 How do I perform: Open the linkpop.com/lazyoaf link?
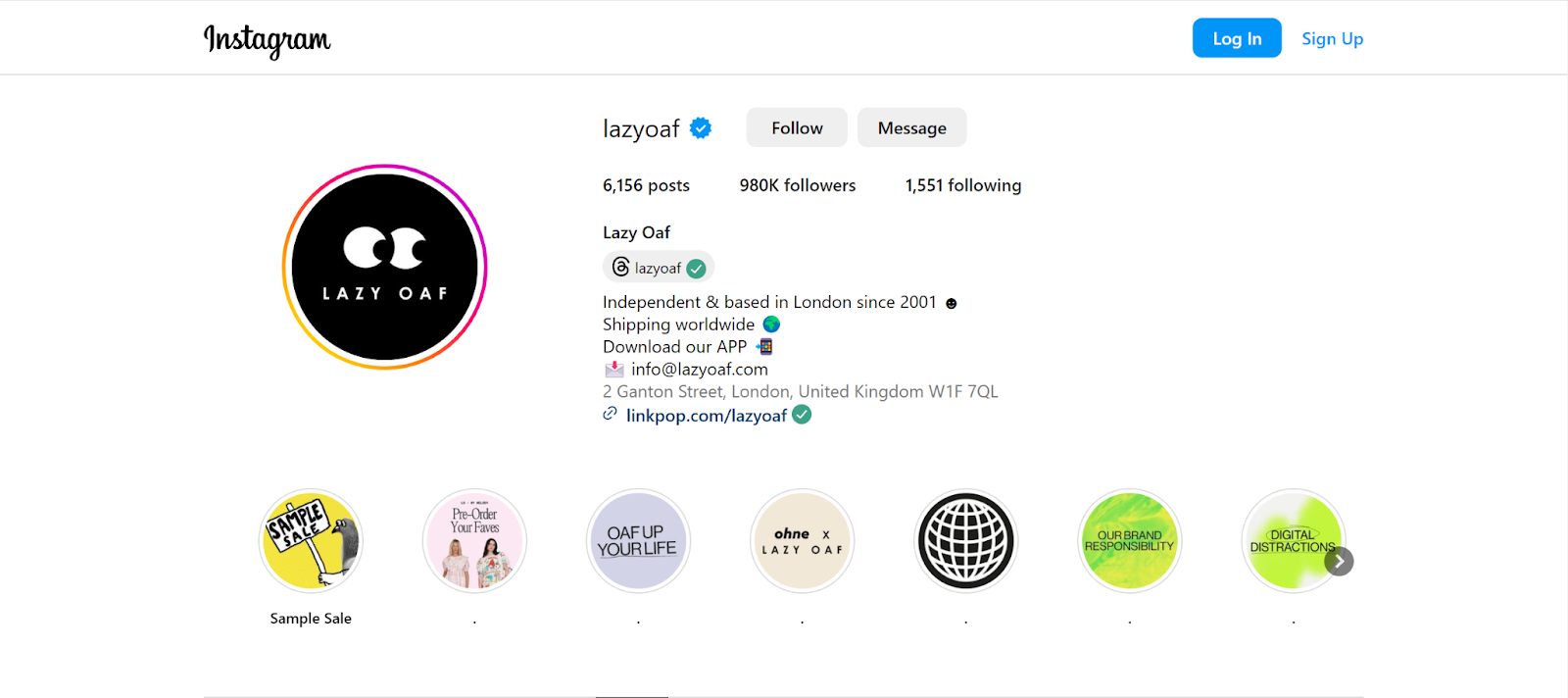click(x=706, y=416)
